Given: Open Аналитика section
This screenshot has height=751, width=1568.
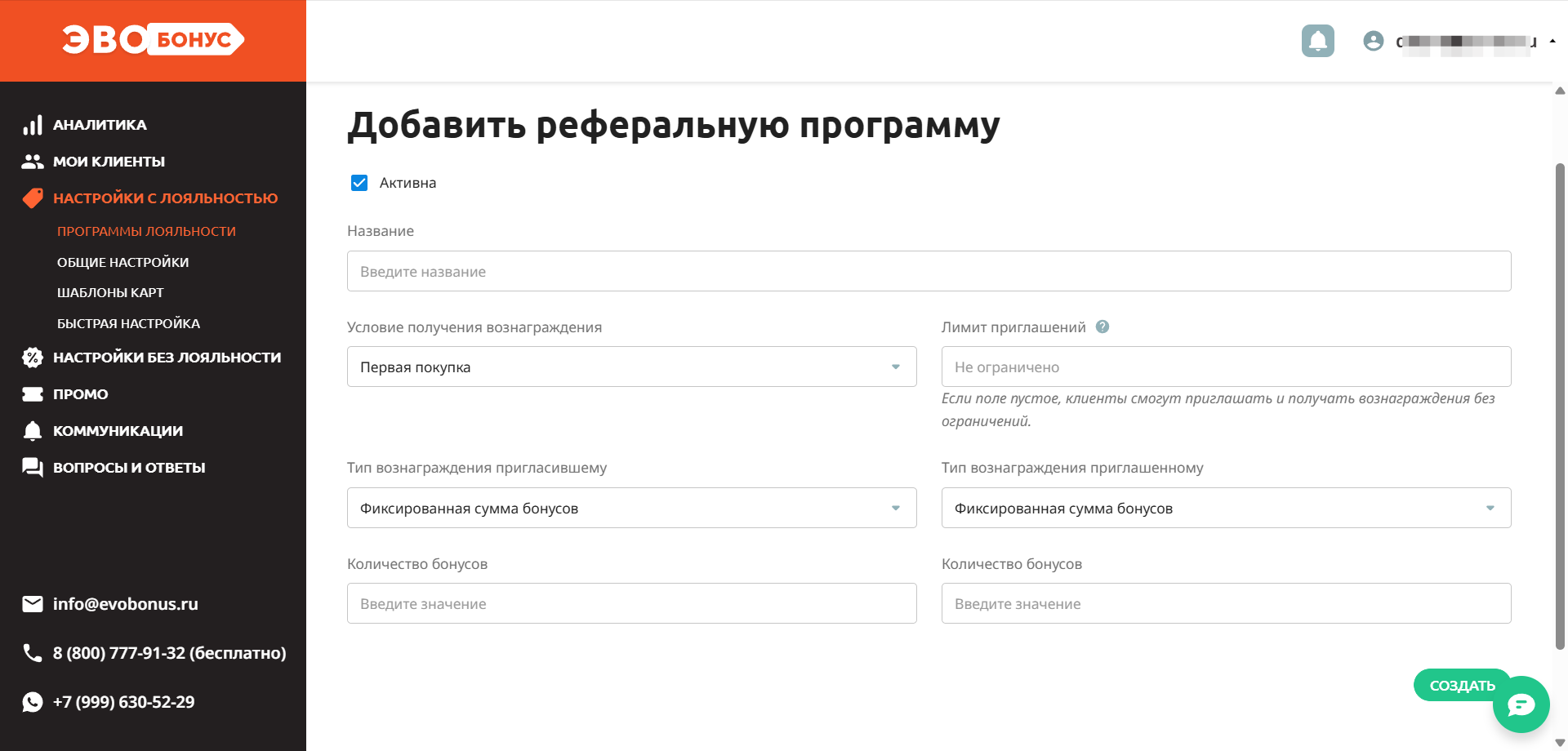Looking at the screenshot, I should (100, 125).
